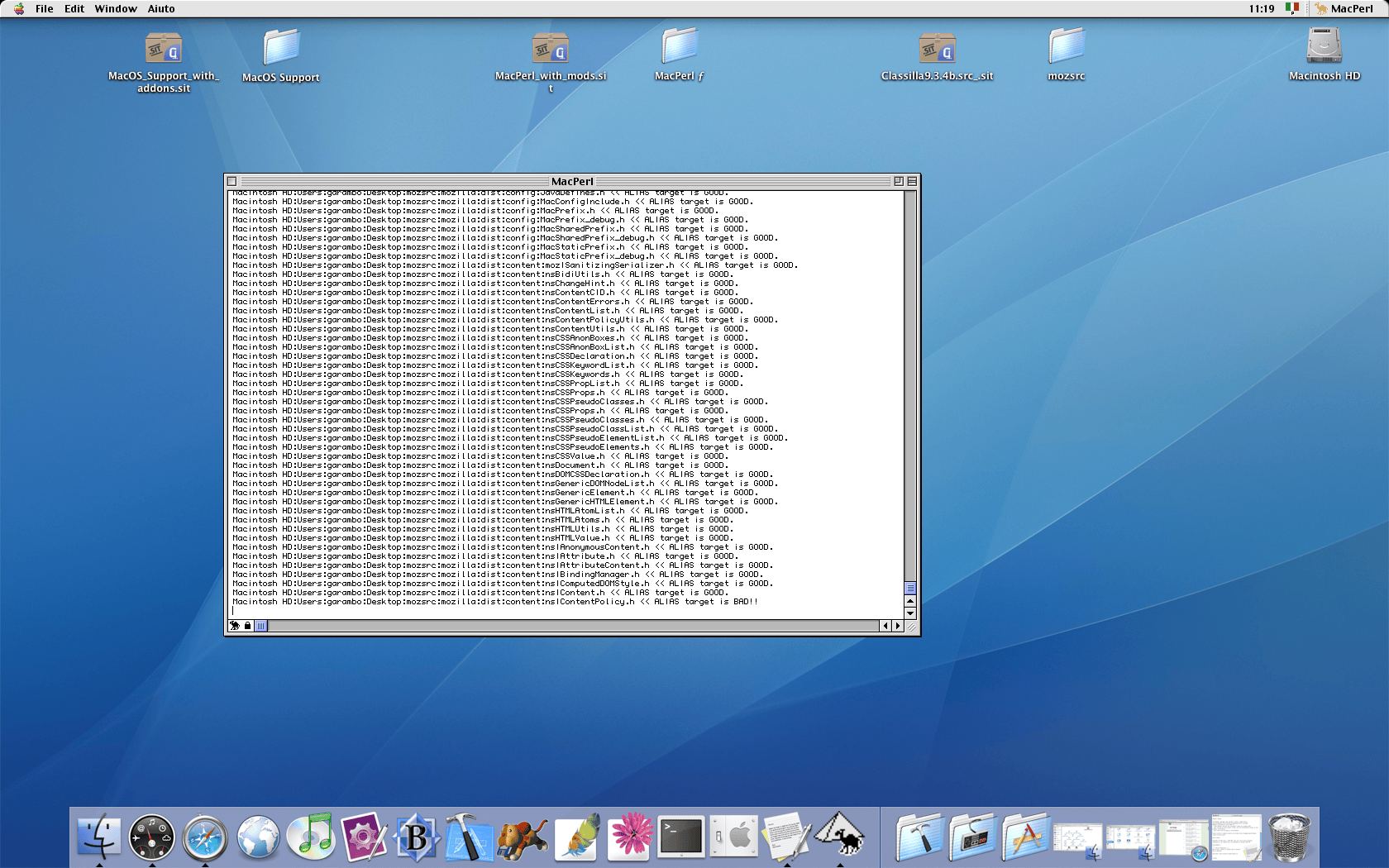Launch the purple gear-and-pen editor Dock icon
The height and width of the screenshot is (868, 1389).
click(x=365, y=837)
